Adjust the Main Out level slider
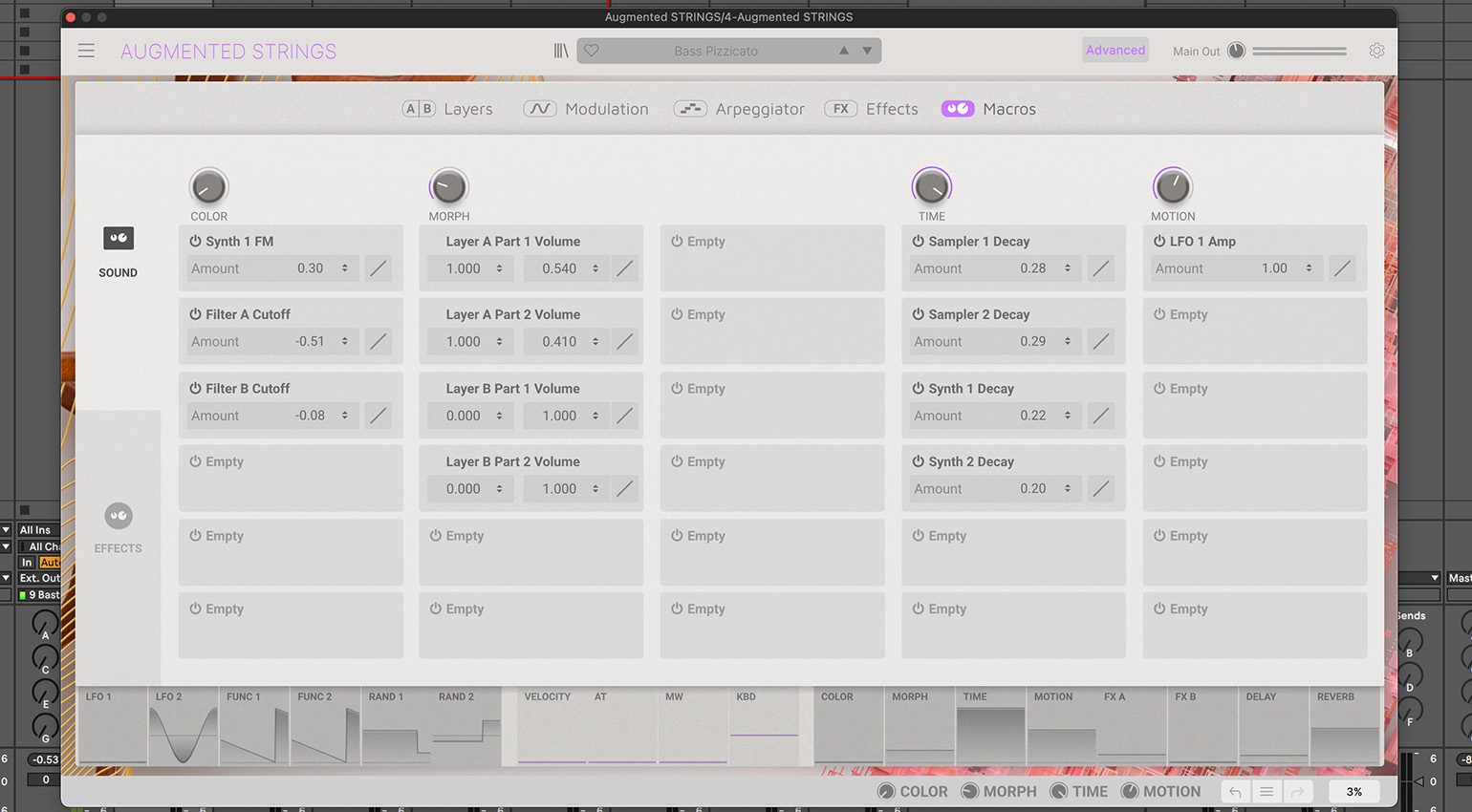 point(1299,51)
